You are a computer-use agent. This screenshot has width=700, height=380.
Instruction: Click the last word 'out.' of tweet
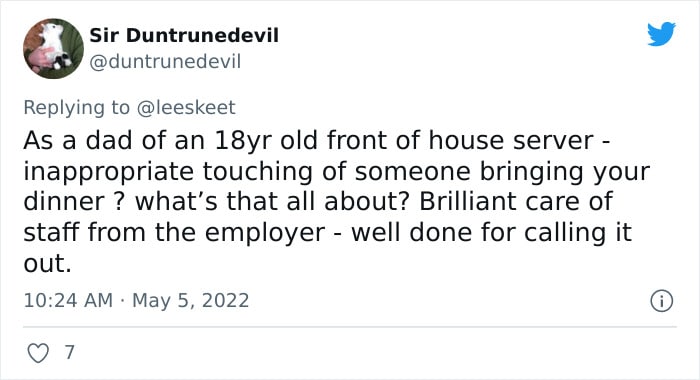pos(47,263)
